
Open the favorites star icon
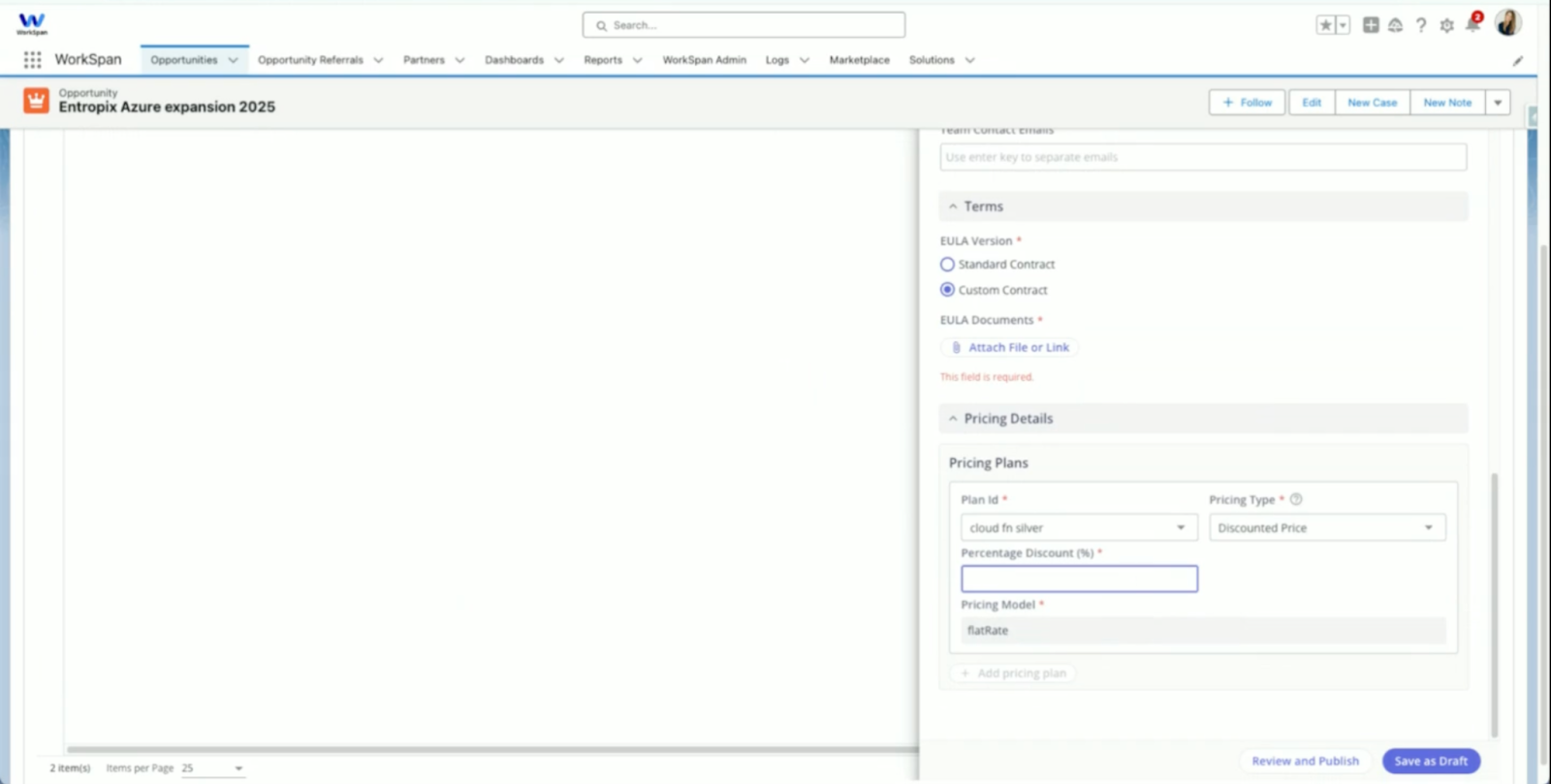pos(1325,25)
